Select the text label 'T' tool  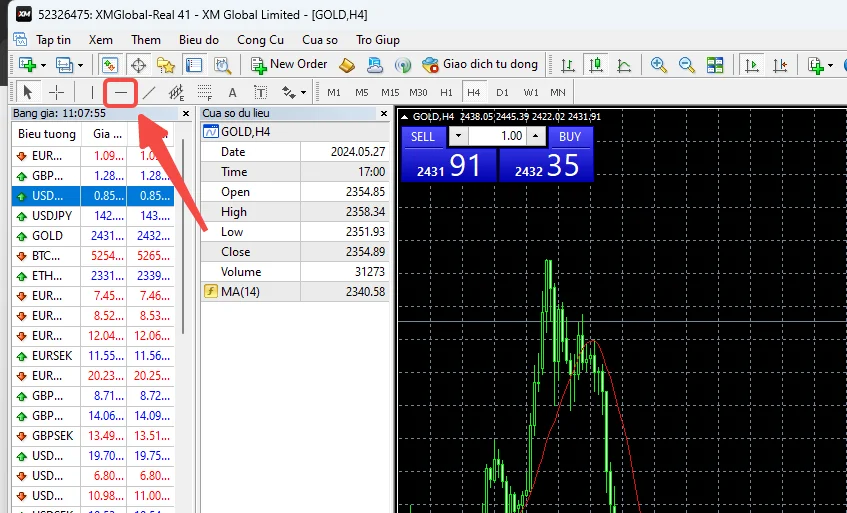[x=260, y=93]
